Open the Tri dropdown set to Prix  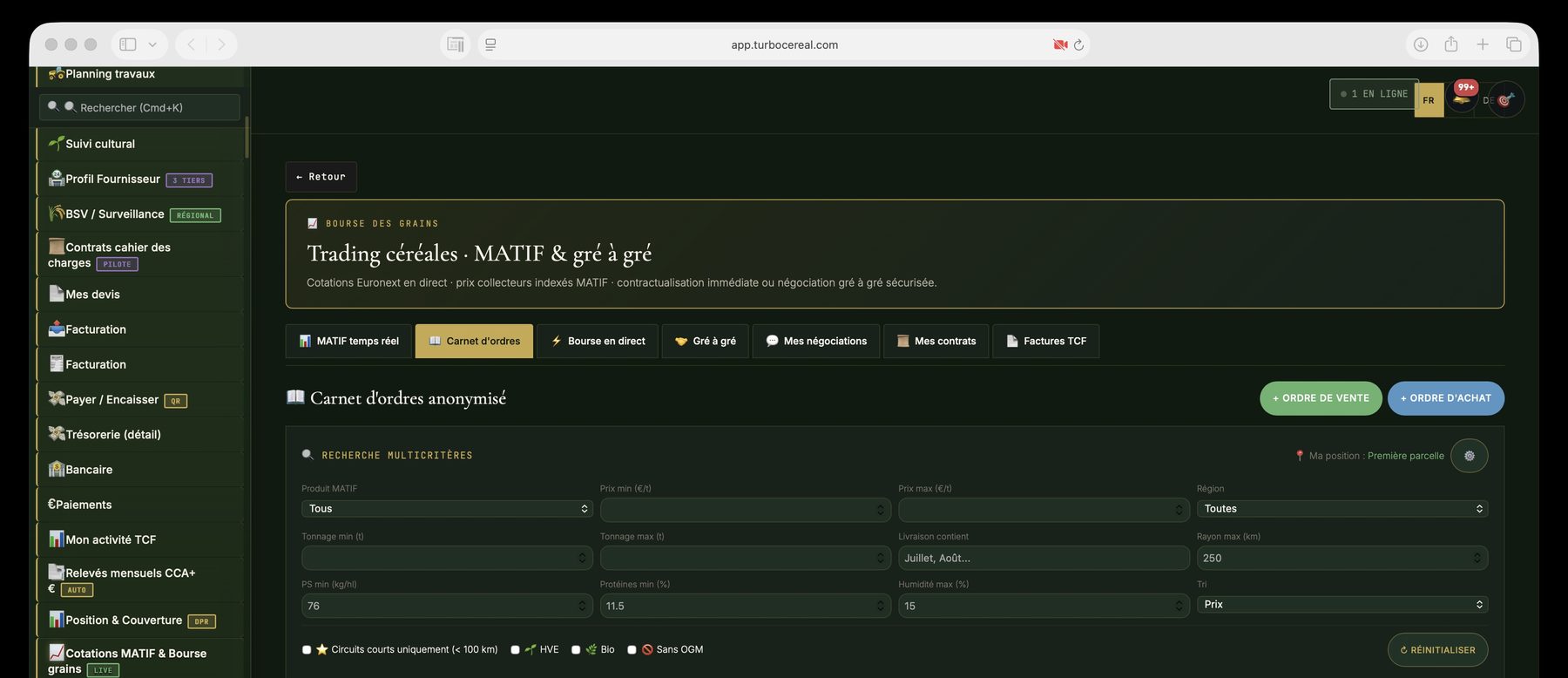coord(1342,605)
